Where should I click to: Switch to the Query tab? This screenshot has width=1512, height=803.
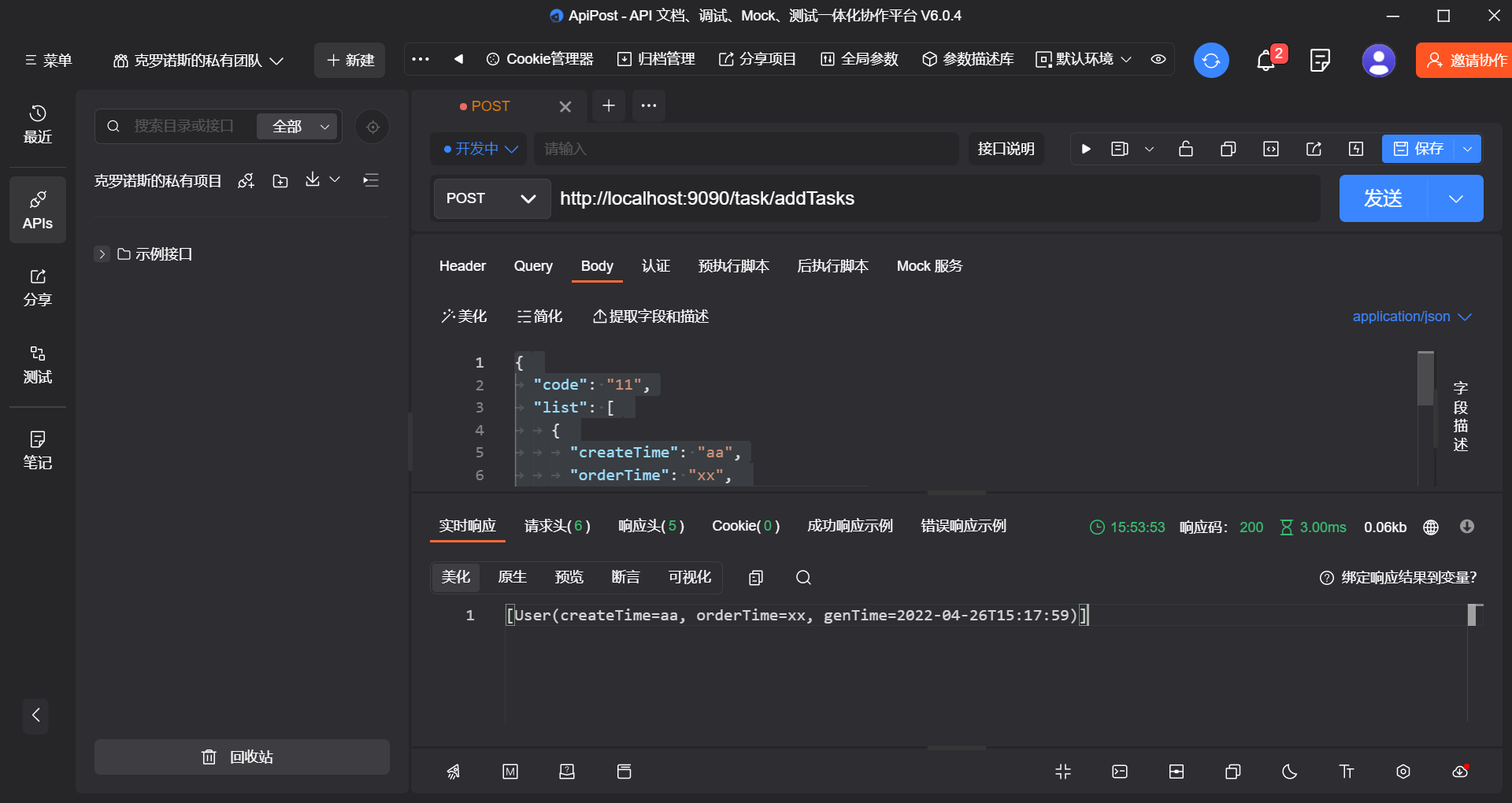pos(532,266)
